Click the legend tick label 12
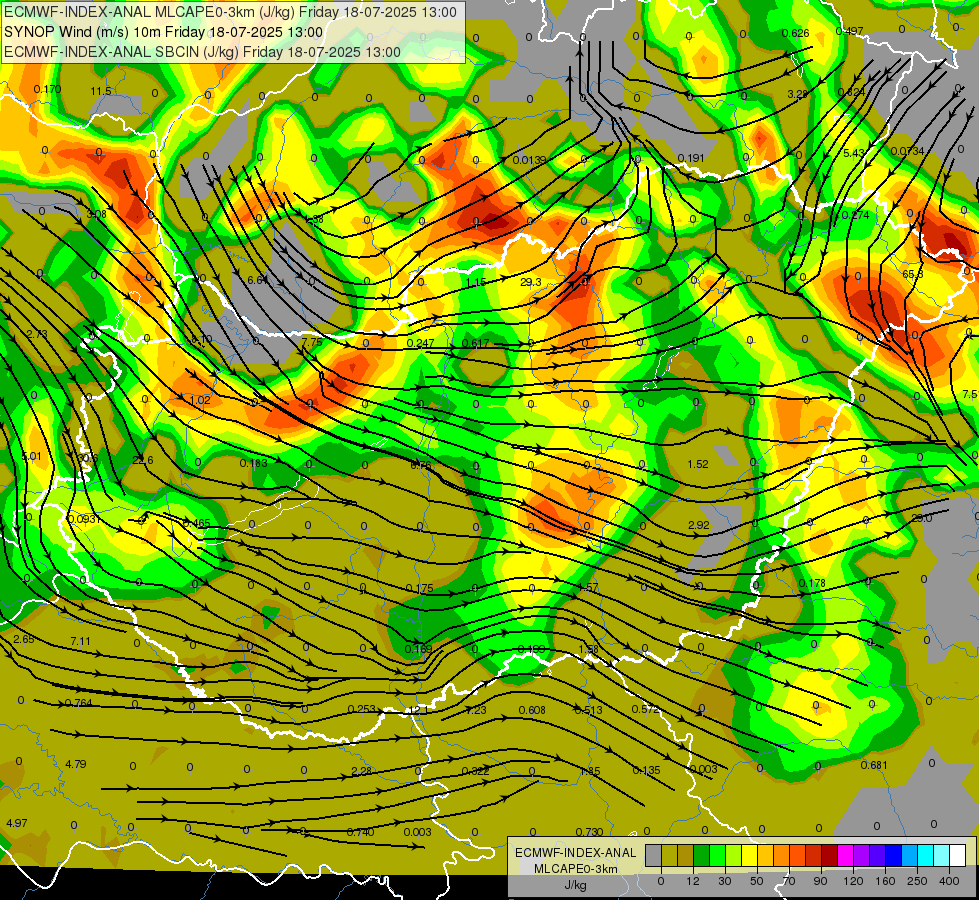The image size is (979, 900). coord(693,881)
